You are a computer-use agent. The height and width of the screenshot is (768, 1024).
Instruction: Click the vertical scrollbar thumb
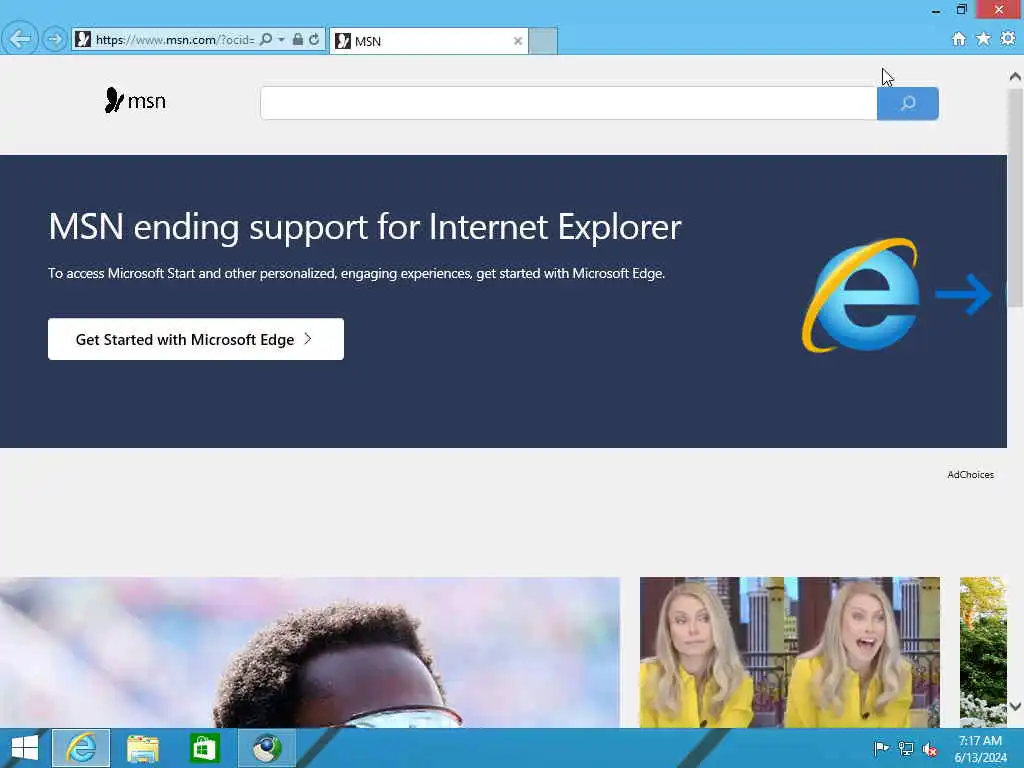click(1015, 197)
